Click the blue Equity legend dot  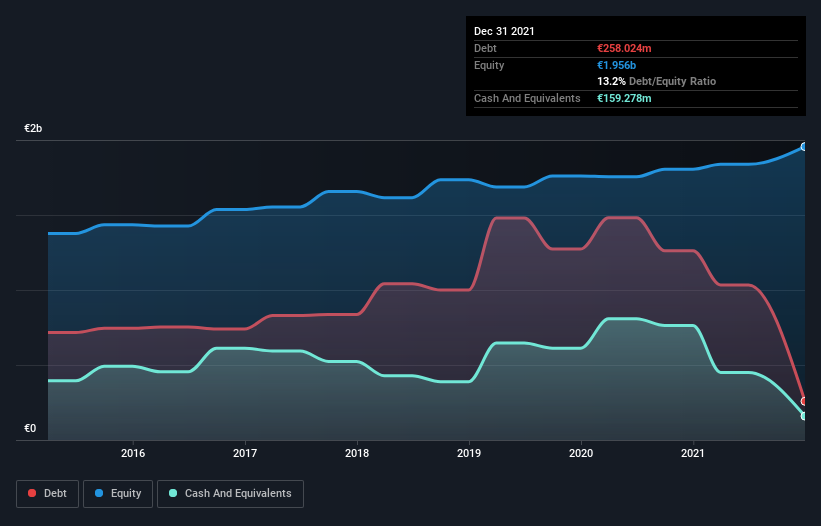coord(99,493)
